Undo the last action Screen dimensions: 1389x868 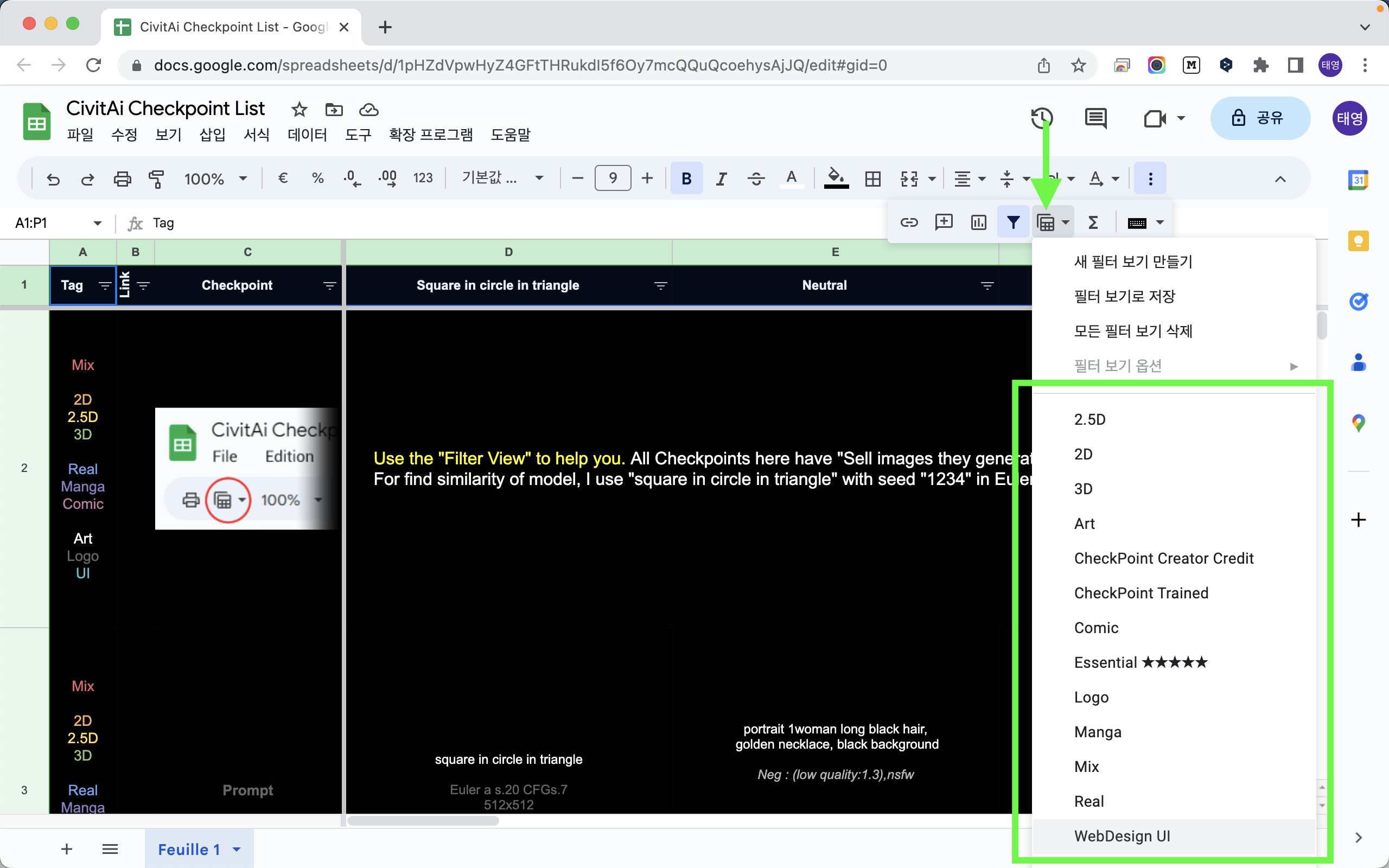coord(53,179)
